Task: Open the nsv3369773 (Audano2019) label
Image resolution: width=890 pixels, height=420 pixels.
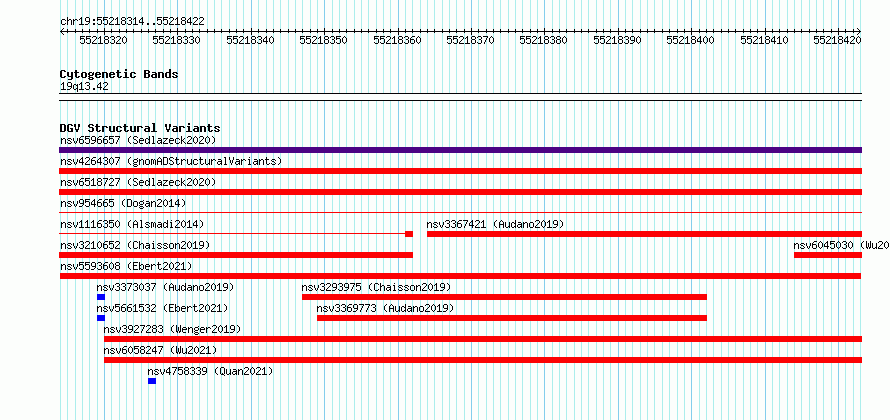Action: pyautogui.click(x=385, y=308)
